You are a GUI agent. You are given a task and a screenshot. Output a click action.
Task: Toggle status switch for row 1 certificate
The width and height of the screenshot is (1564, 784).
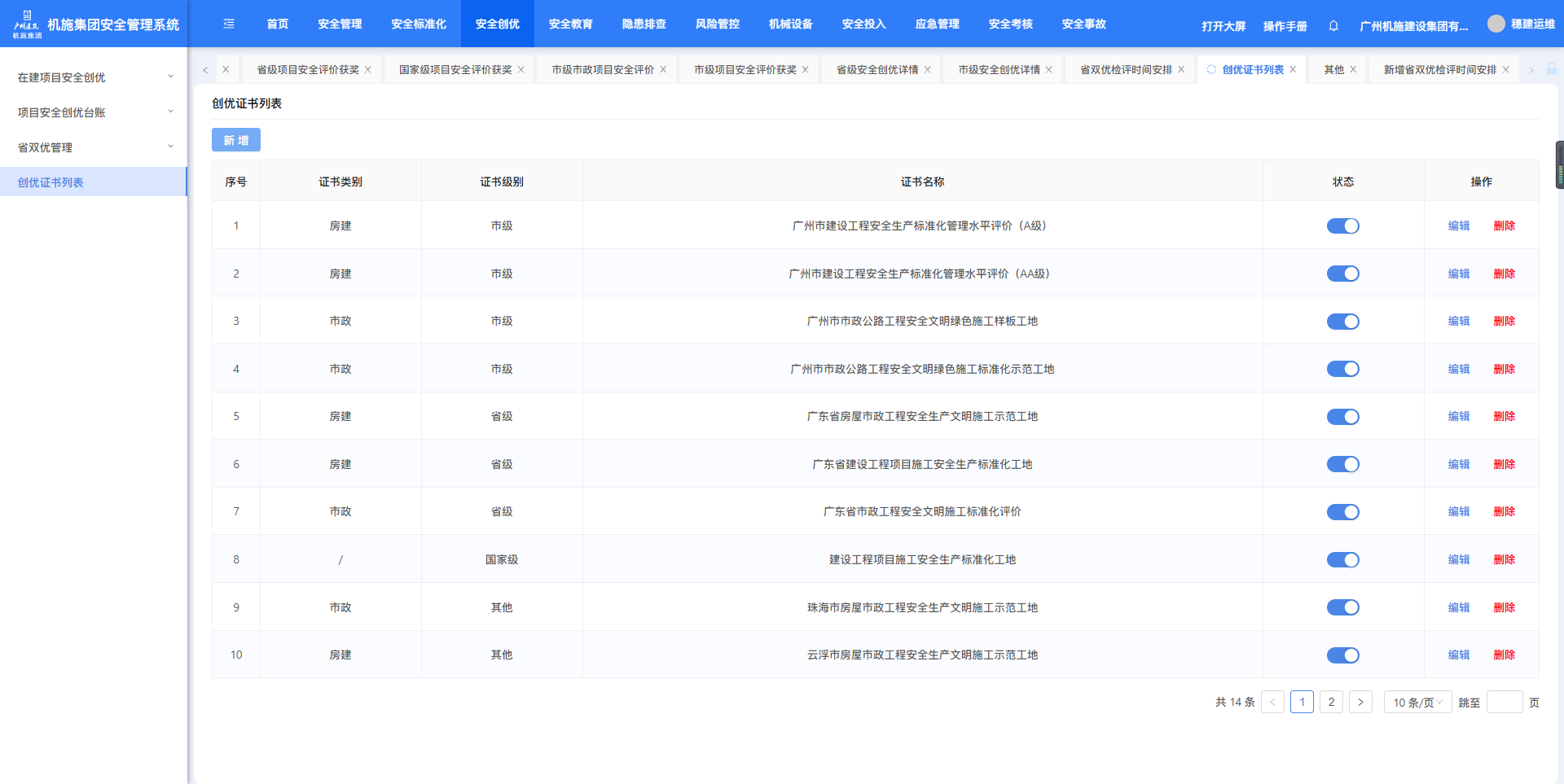tap(1342, 226)
